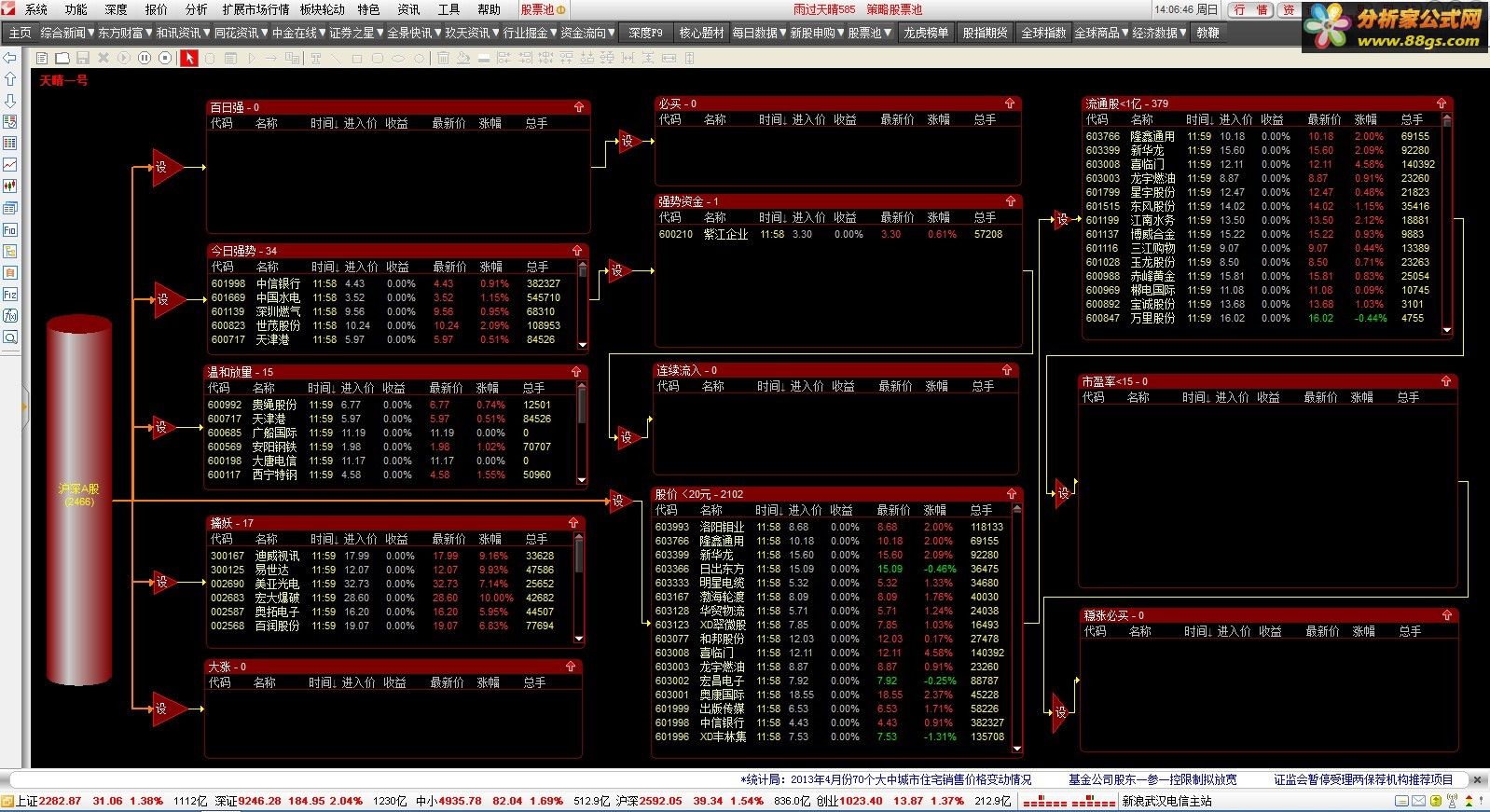1490x812 pixels.
Task: Collapse the 必买 panel with up arrow
Action: [1010, 103]
